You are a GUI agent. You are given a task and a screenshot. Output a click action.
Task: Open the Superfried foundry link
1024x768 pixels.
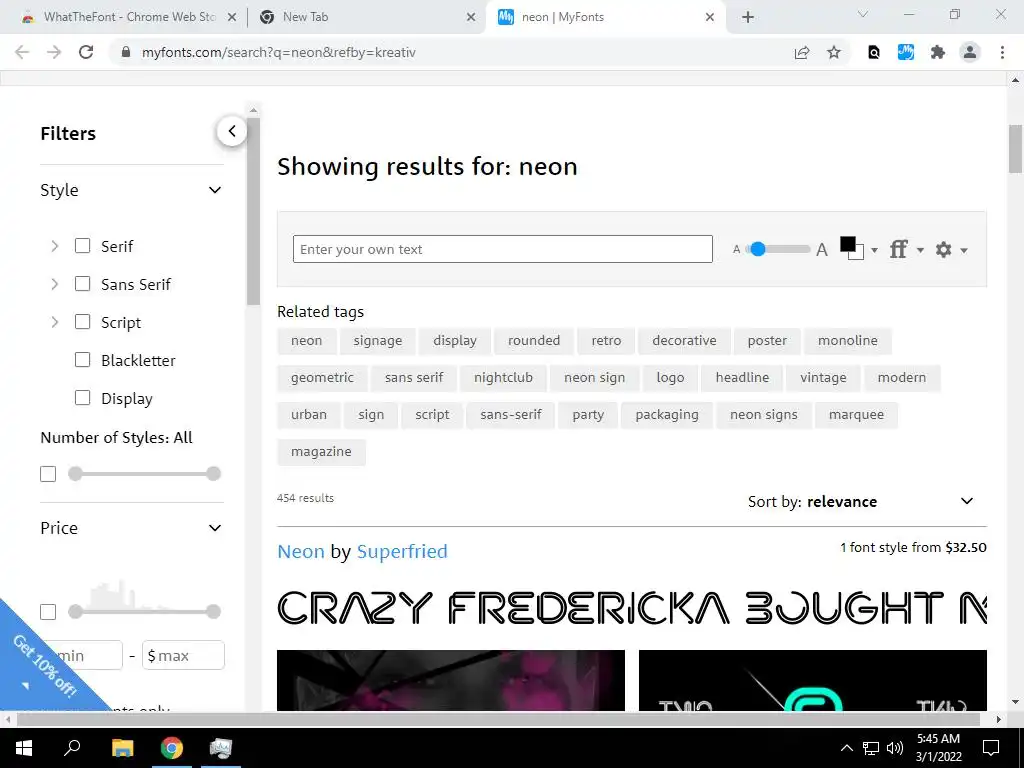pyautogui.click(x=402, y=551)
